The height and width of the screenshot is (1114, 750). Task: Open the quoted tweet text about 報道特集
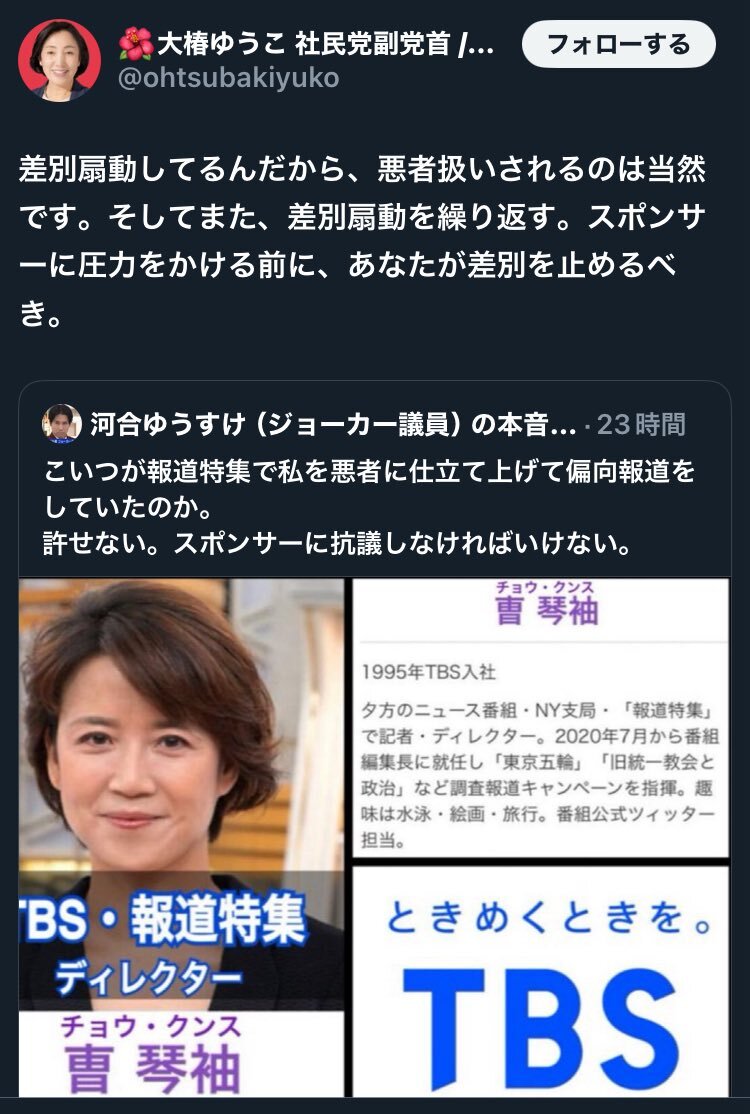[x=369, y=507]
